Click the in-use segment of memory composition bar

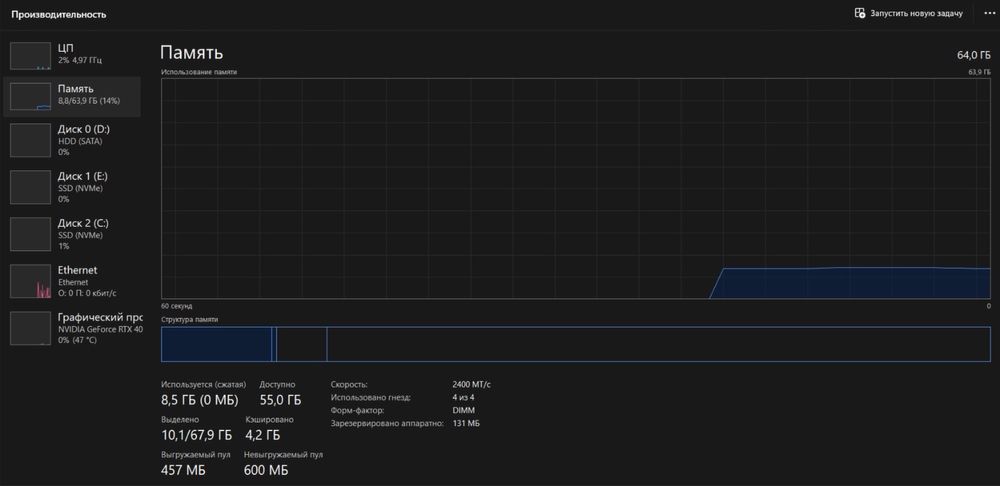click(216, 344)
